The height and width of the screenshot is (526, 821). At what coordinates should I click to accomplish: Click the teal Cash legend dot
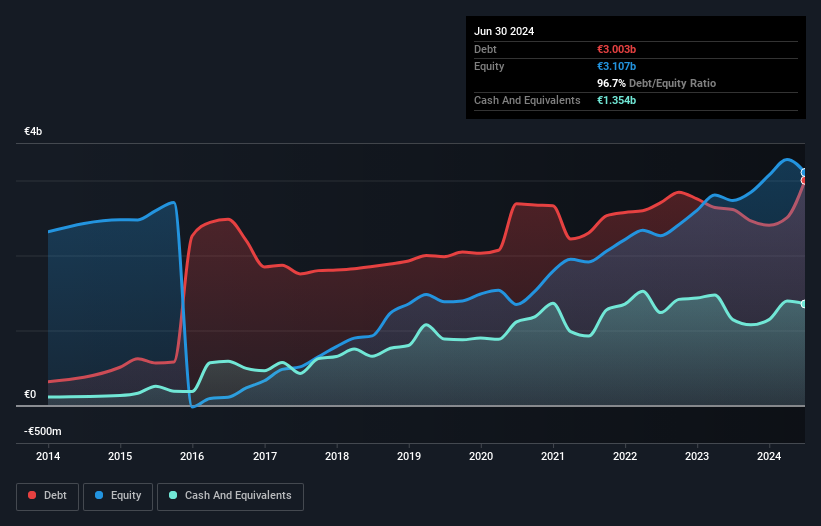[173, 495]
